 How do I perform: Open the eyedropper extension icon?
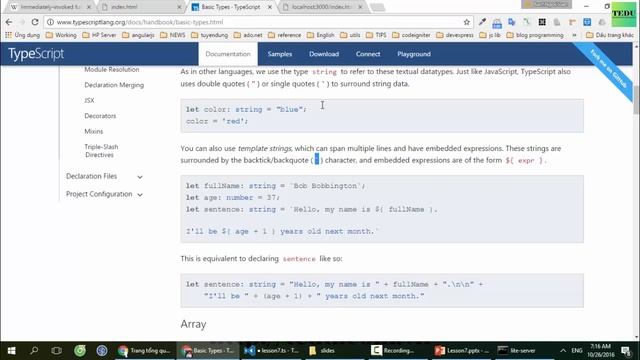[x=482, y=22]
